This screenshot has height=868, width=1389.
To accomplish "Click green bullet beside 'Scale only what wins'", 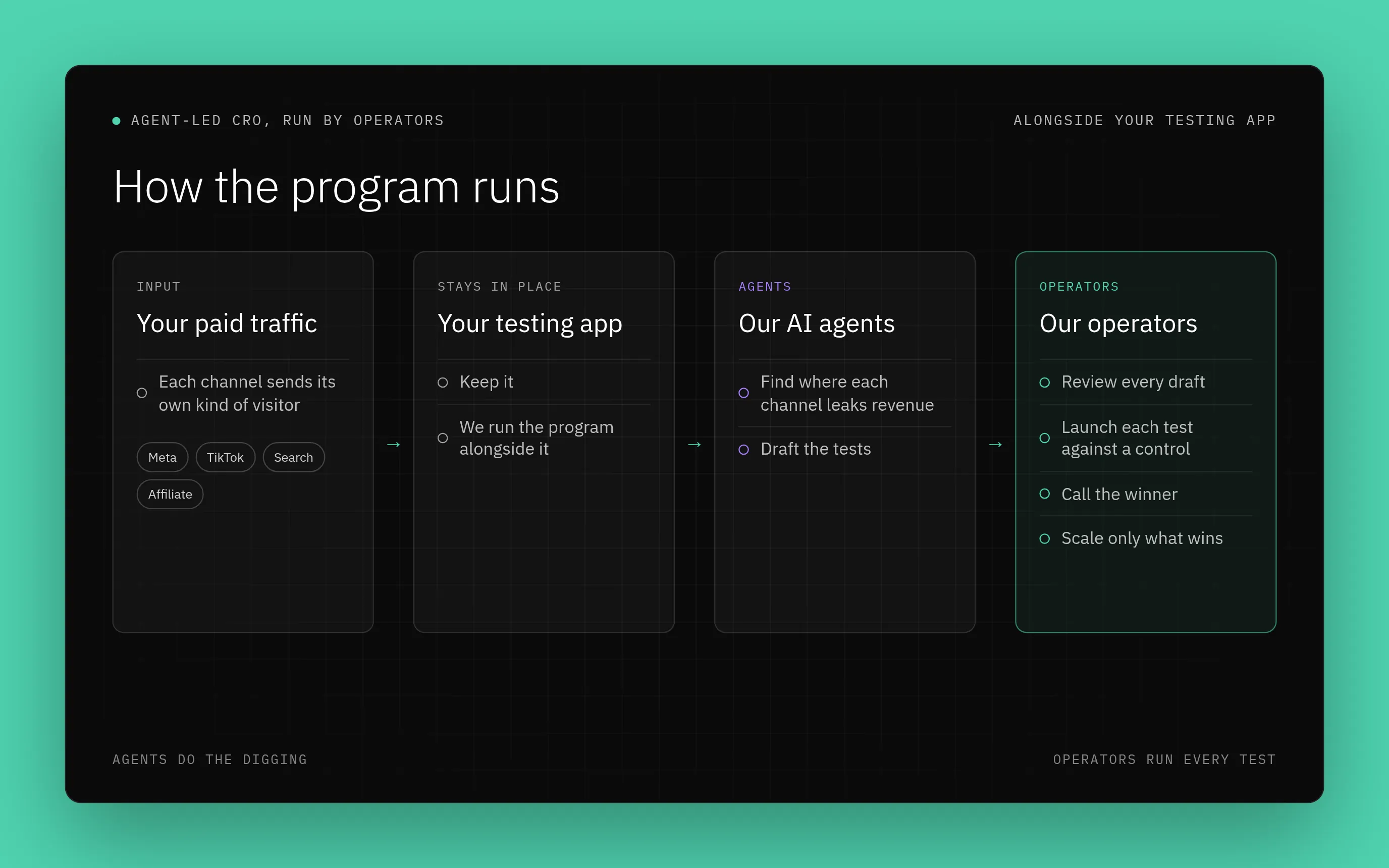I will (1045, 538).
